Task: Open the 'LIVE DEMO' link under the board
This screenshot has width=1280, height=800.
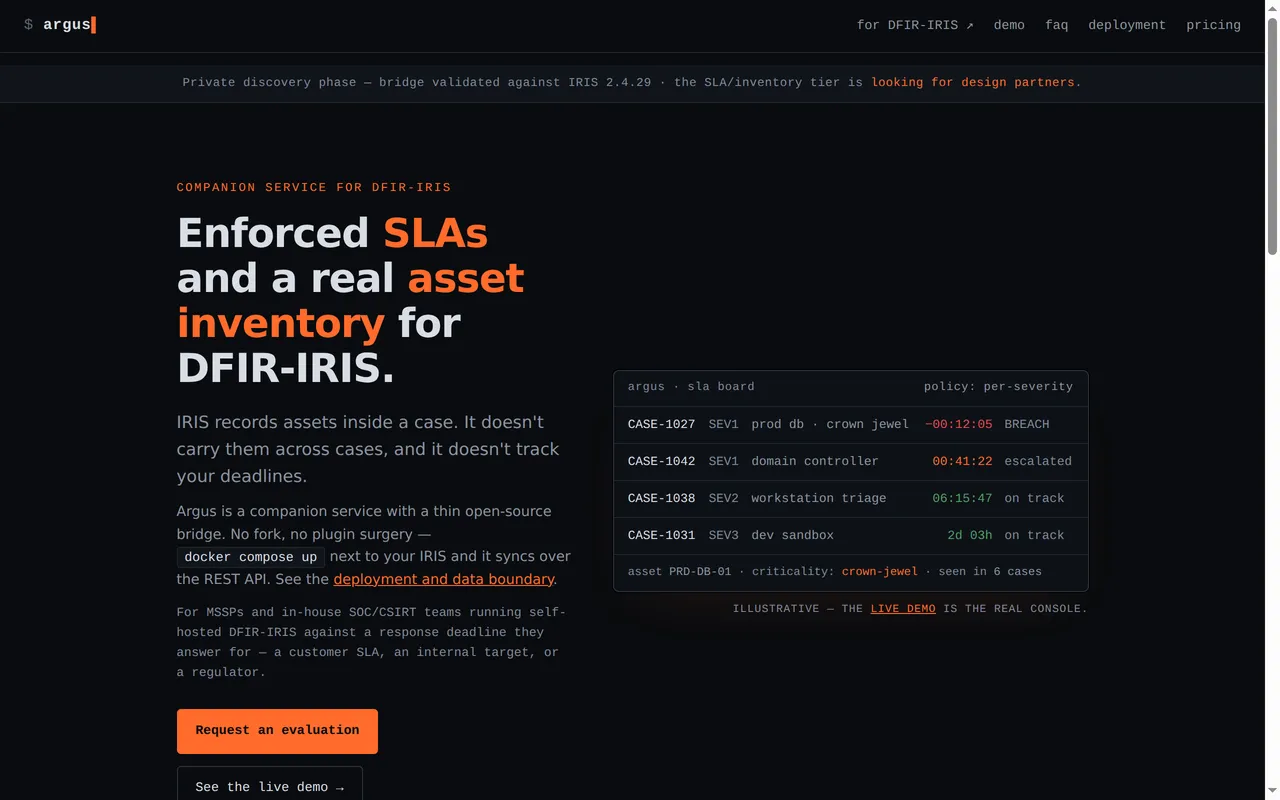Action: (x=903, y=608)
